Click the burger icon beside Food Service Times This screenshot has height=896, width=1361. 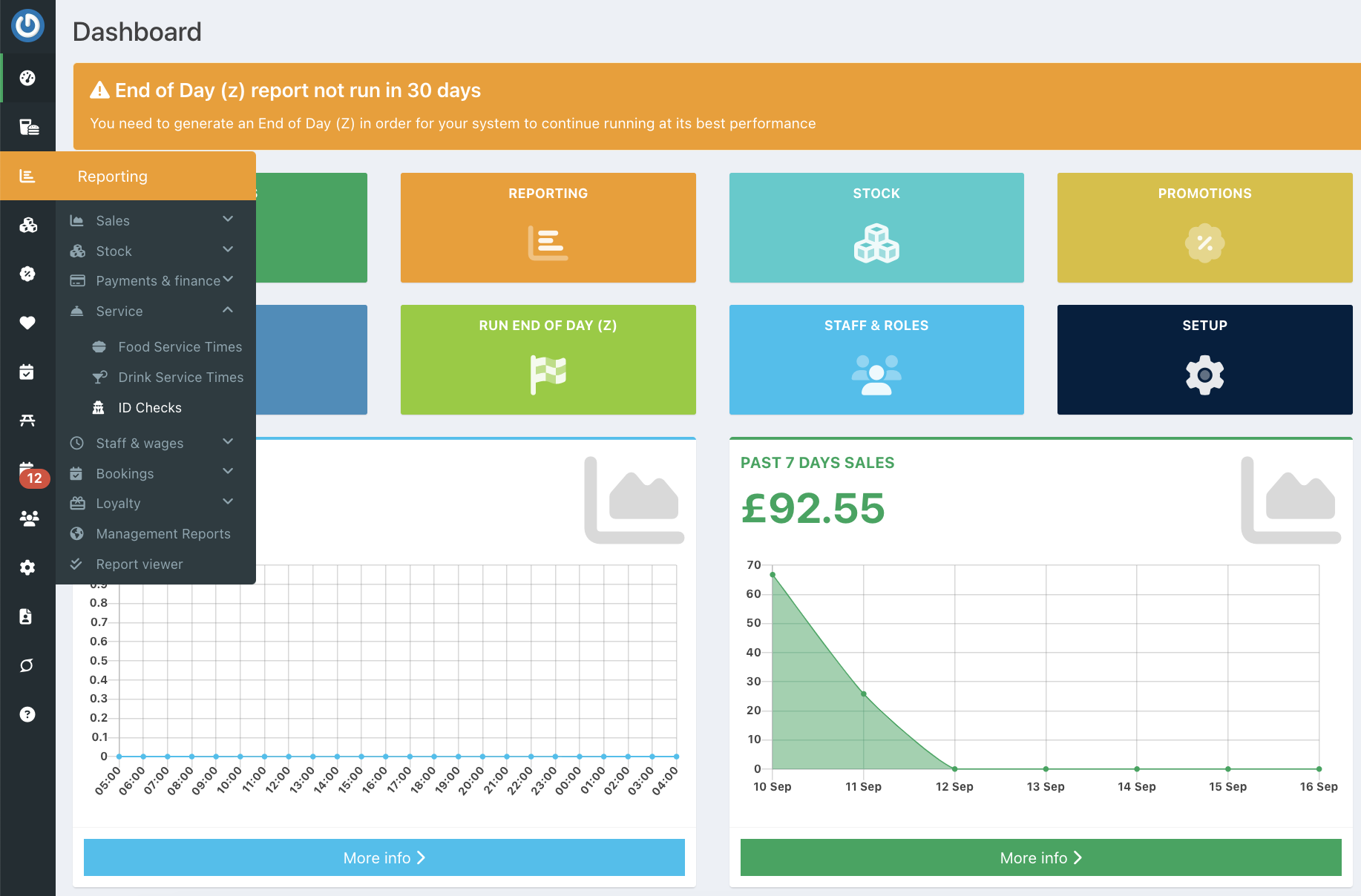(99, 346)
